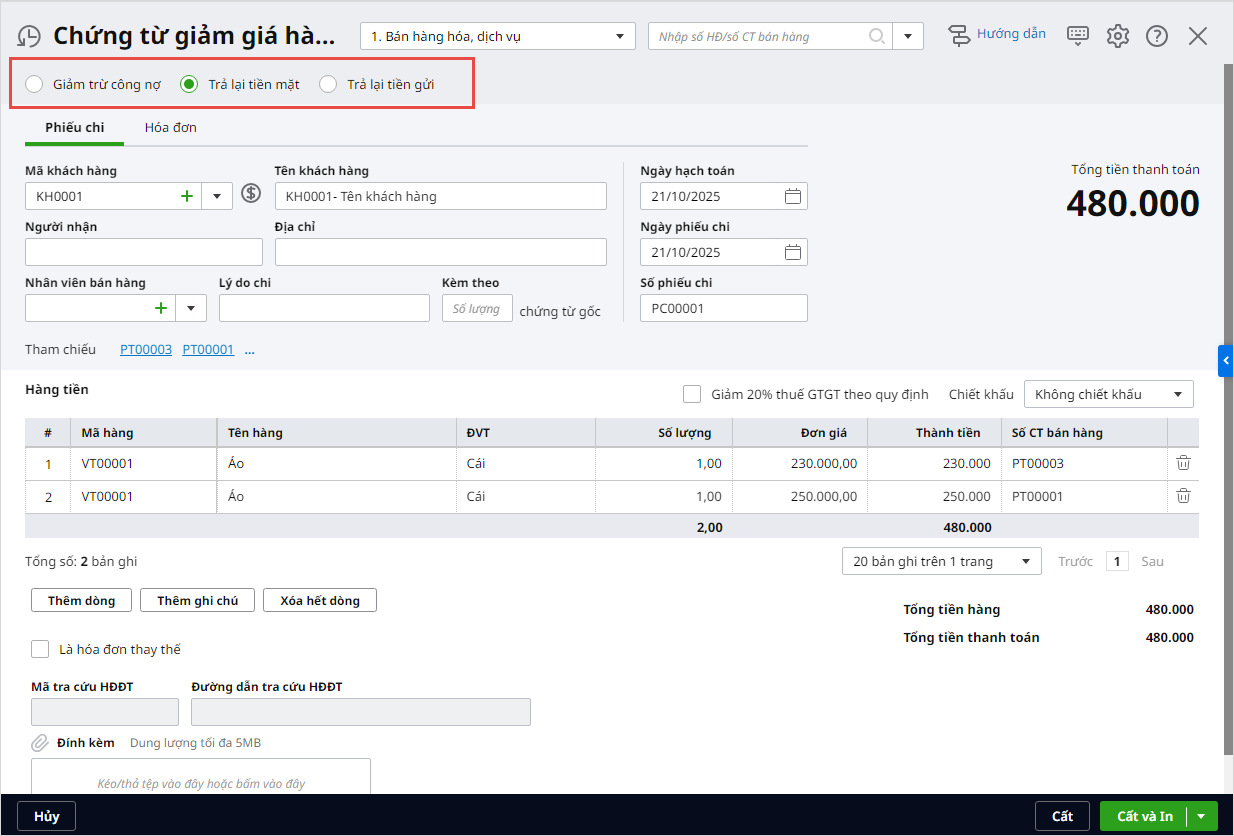Enable Giảm 20% thuế GTGT checkbox
The width and height of the screenshot is (1234, 836).
(692, 394)
